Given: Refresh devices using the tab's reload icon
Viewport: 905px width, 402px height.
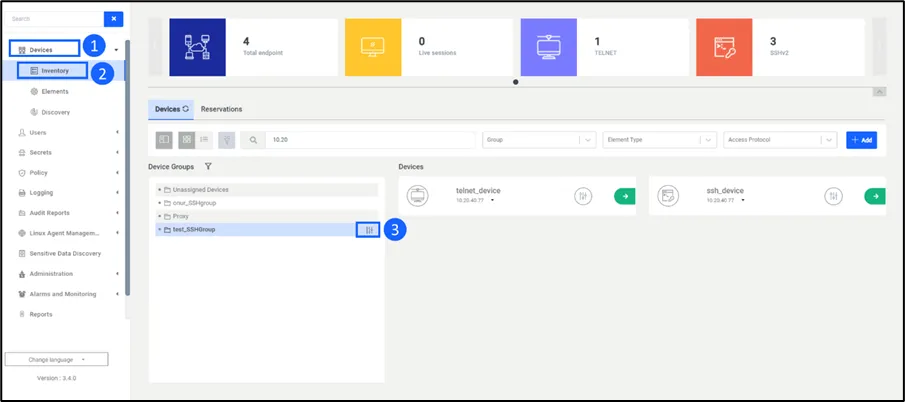Looking at the screenshot, I should coord(185,109).
